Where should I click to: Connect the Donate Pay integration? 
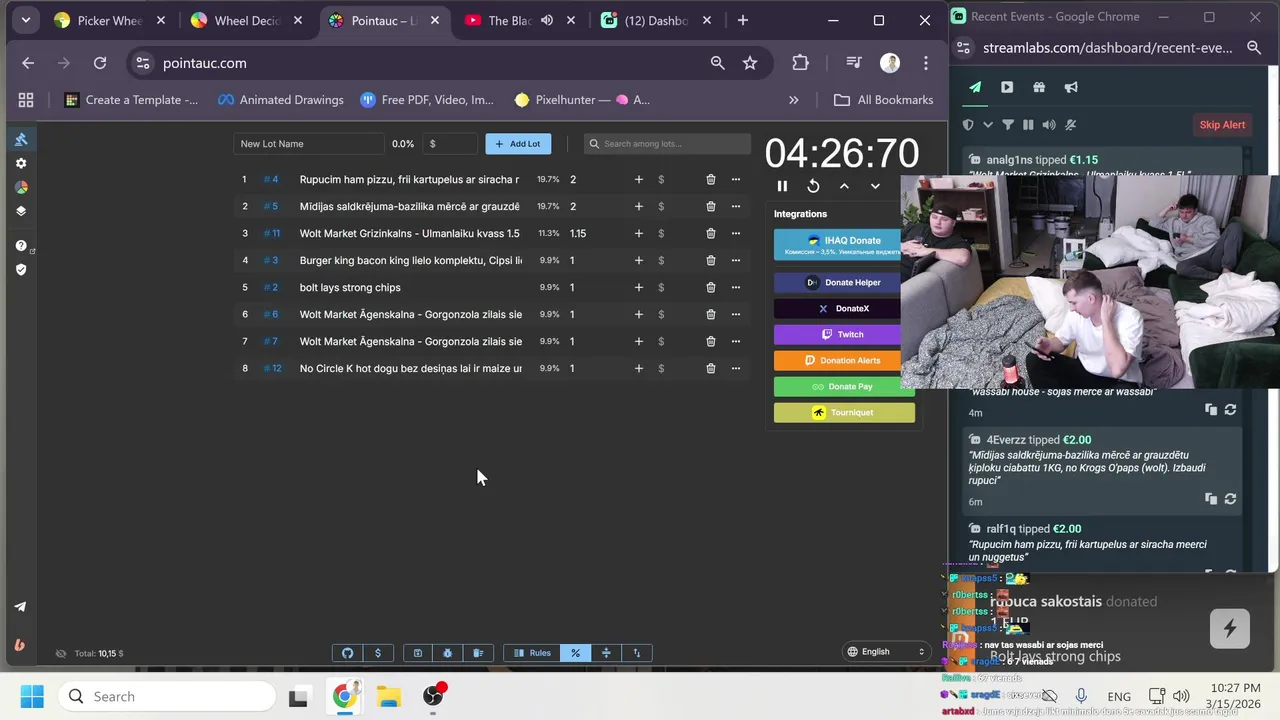click(844, 386)
